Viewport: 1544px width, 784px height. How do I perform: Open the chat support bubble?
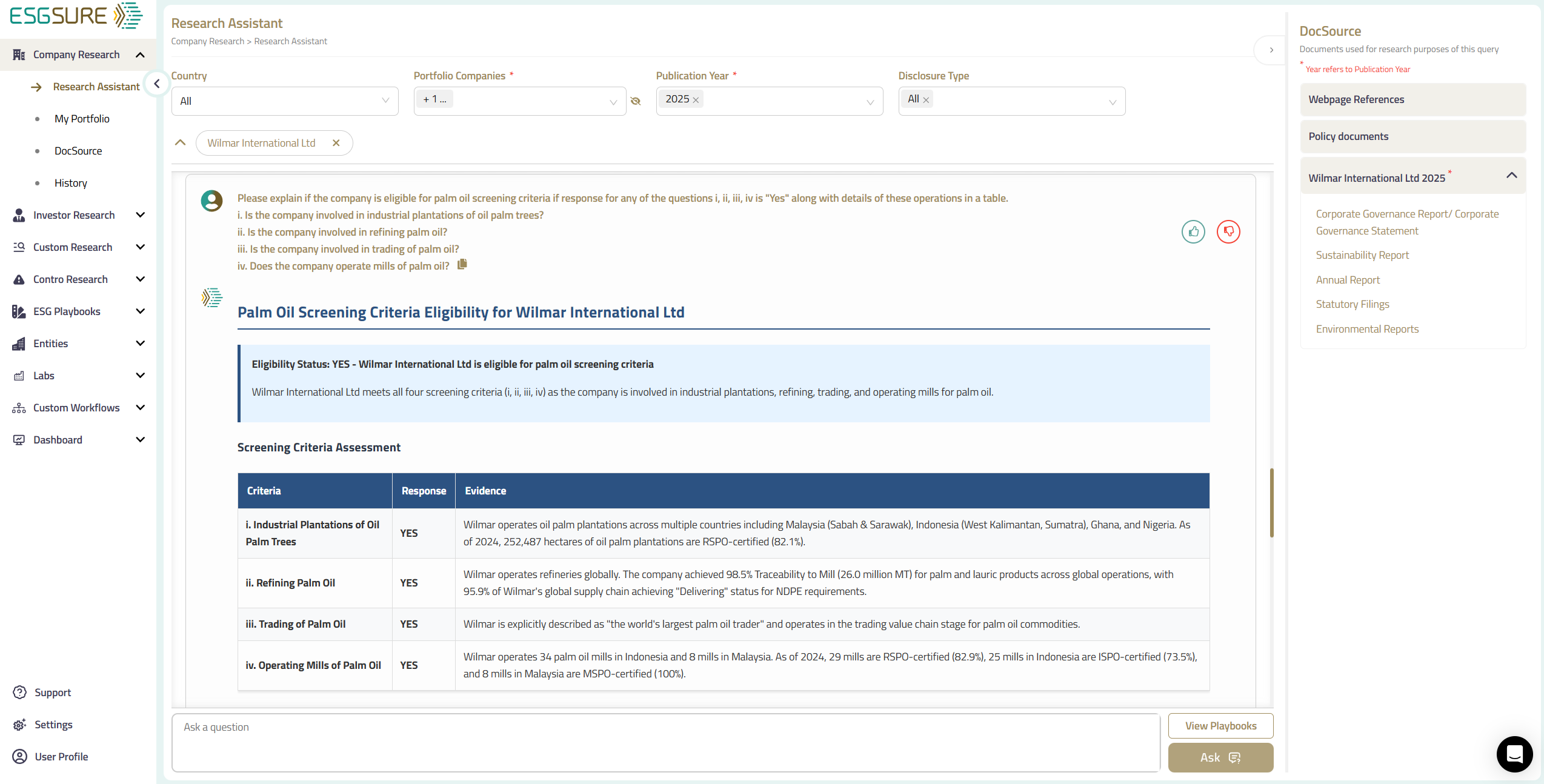(1515, 754)
